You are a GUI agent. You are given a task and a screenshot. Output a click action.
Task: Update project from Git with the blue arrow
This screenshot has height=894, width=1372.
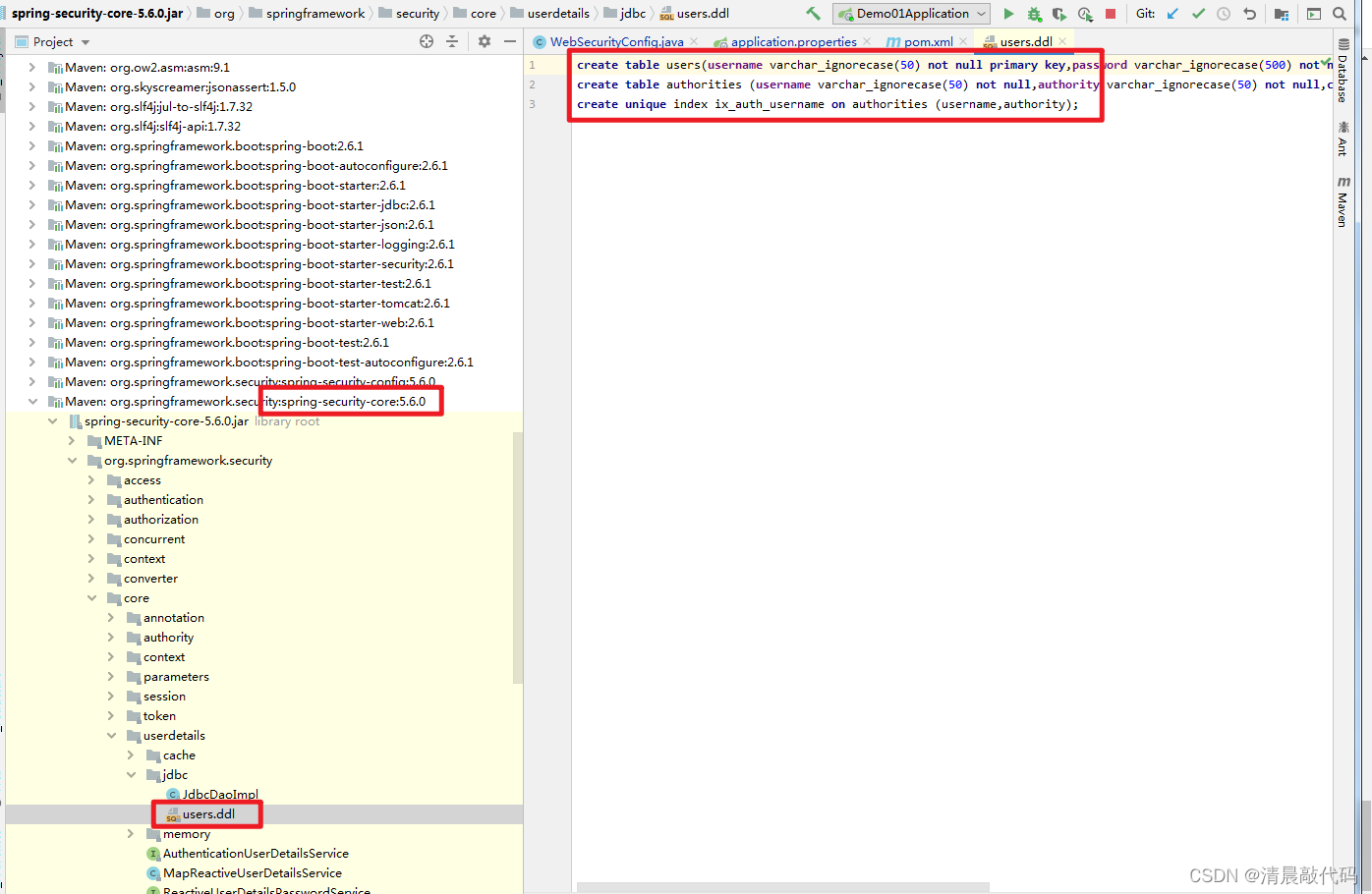click(1172, 13)
